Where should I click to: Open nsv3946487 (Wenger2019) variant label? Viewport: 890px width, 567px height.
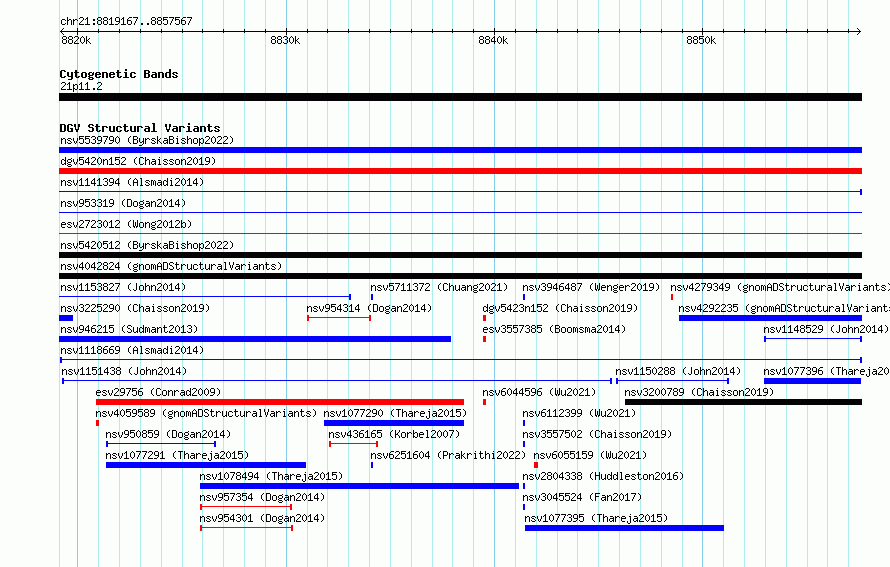591,287
